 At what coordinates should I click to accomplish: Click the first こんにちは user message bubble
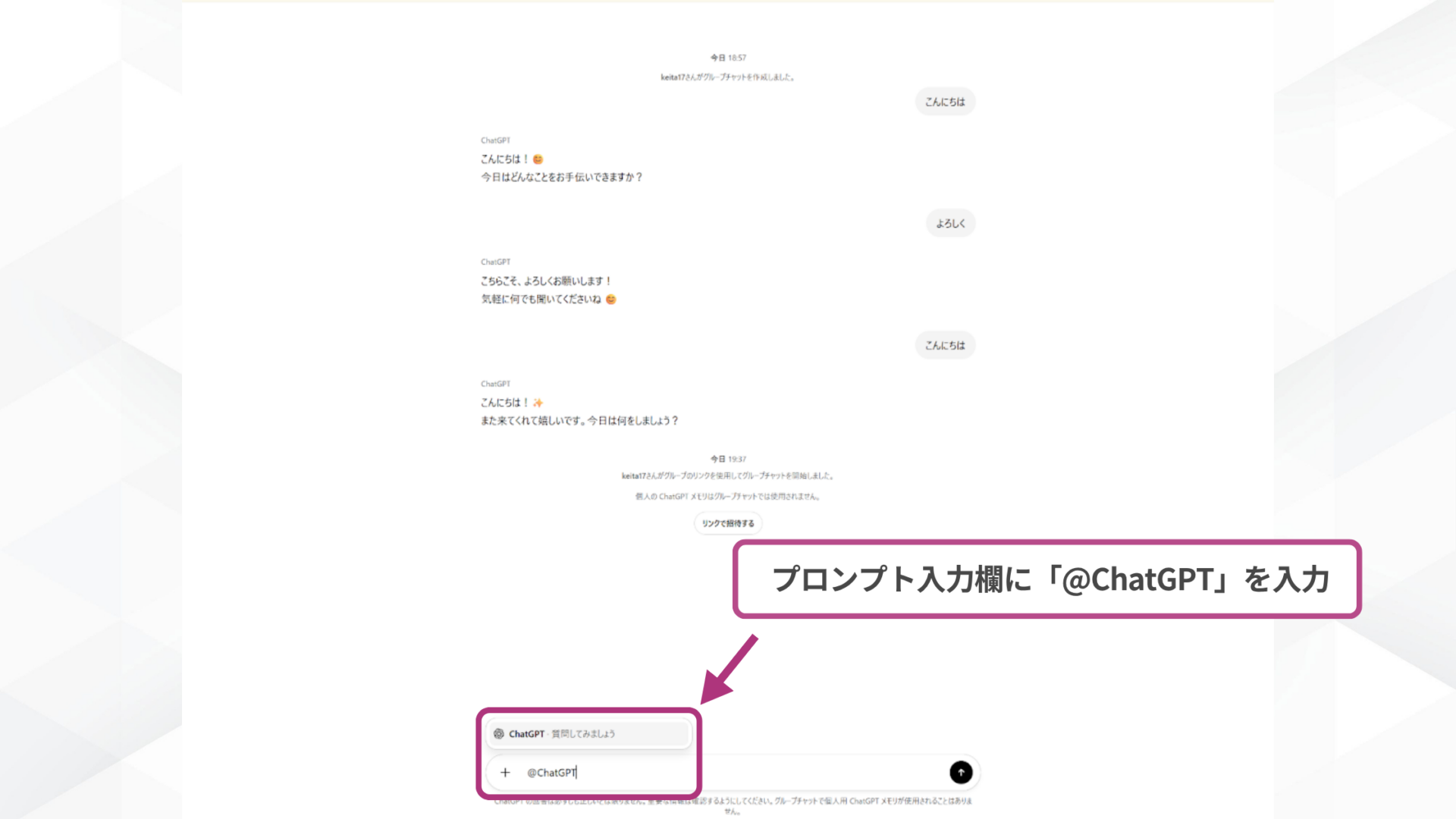pyautogui.click(x=945, y=101)
